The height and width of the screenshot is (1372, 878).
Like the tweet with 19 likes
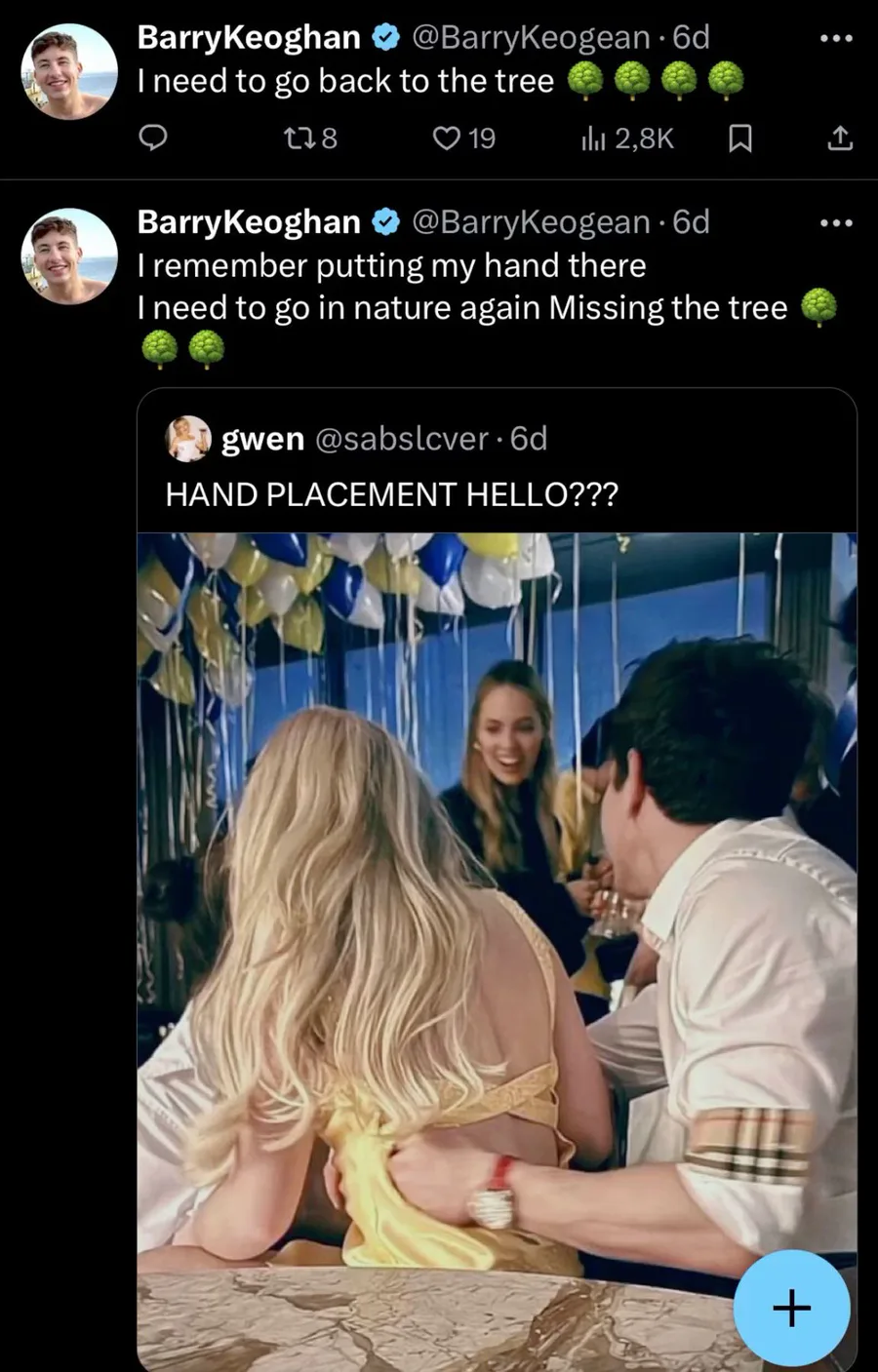click(x=446, y=138)
